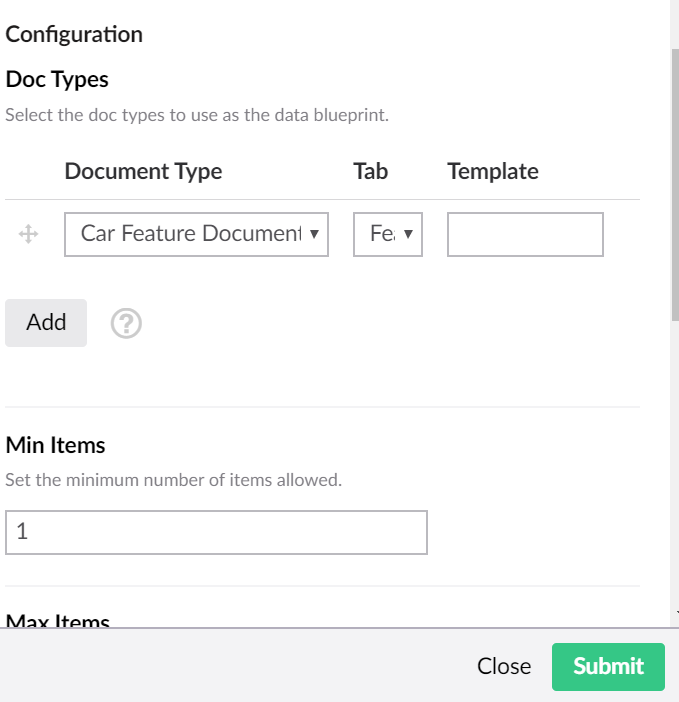Click the Max Items label
Image resolution: width=679 pixels, height=702 pixels.
pos(58,620)
